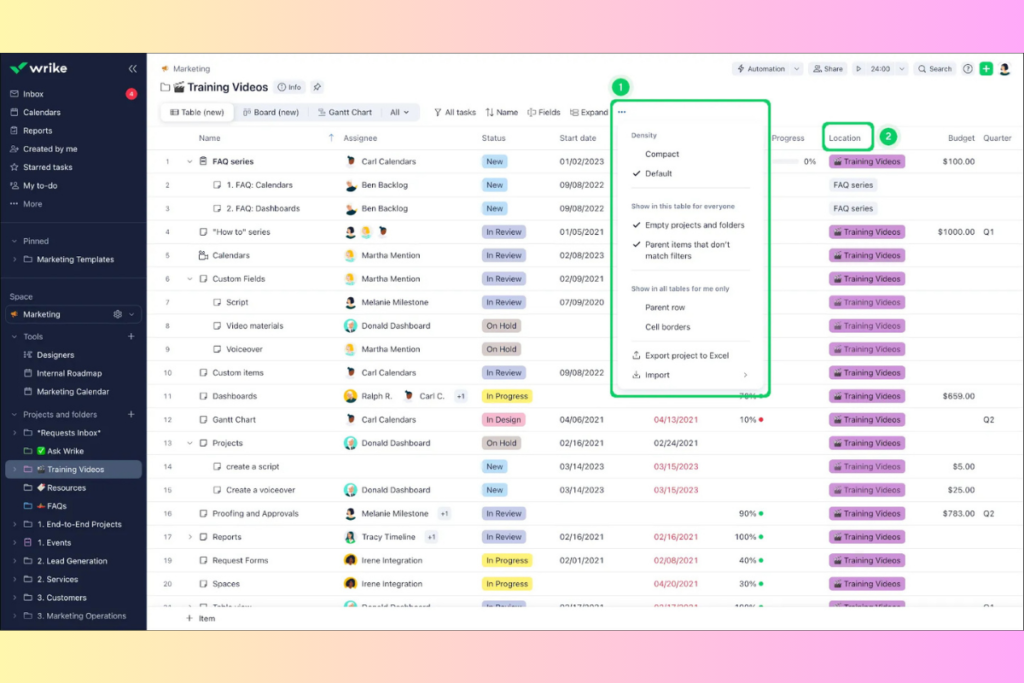Open the Import submenu arrow
The image size is (1024, 683).
point(745,375)
